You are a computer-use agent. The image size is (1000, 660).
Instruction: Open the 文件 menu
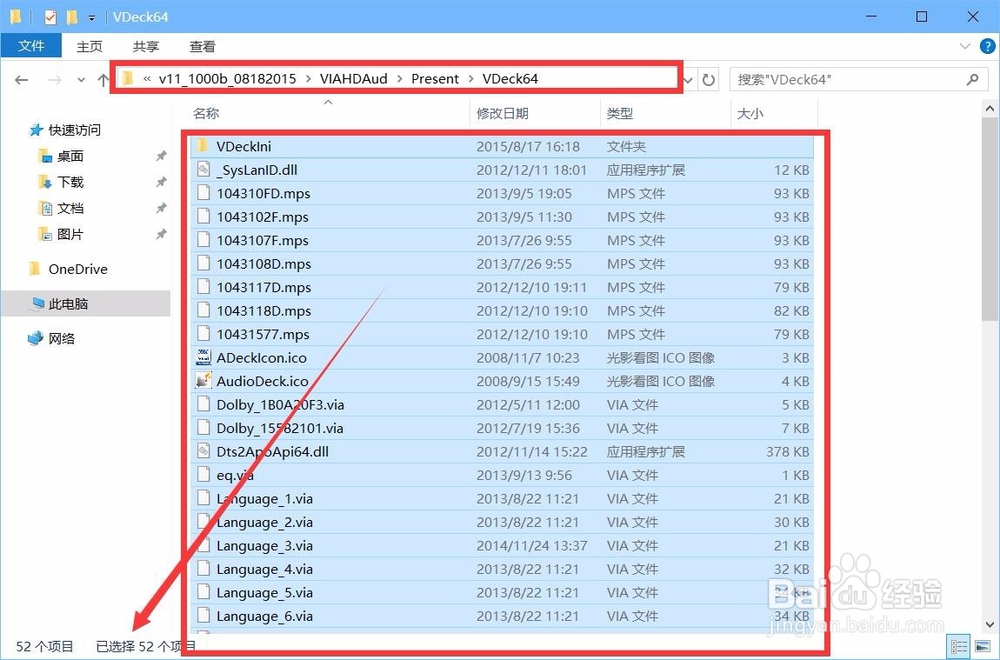(x=31, y=46)
